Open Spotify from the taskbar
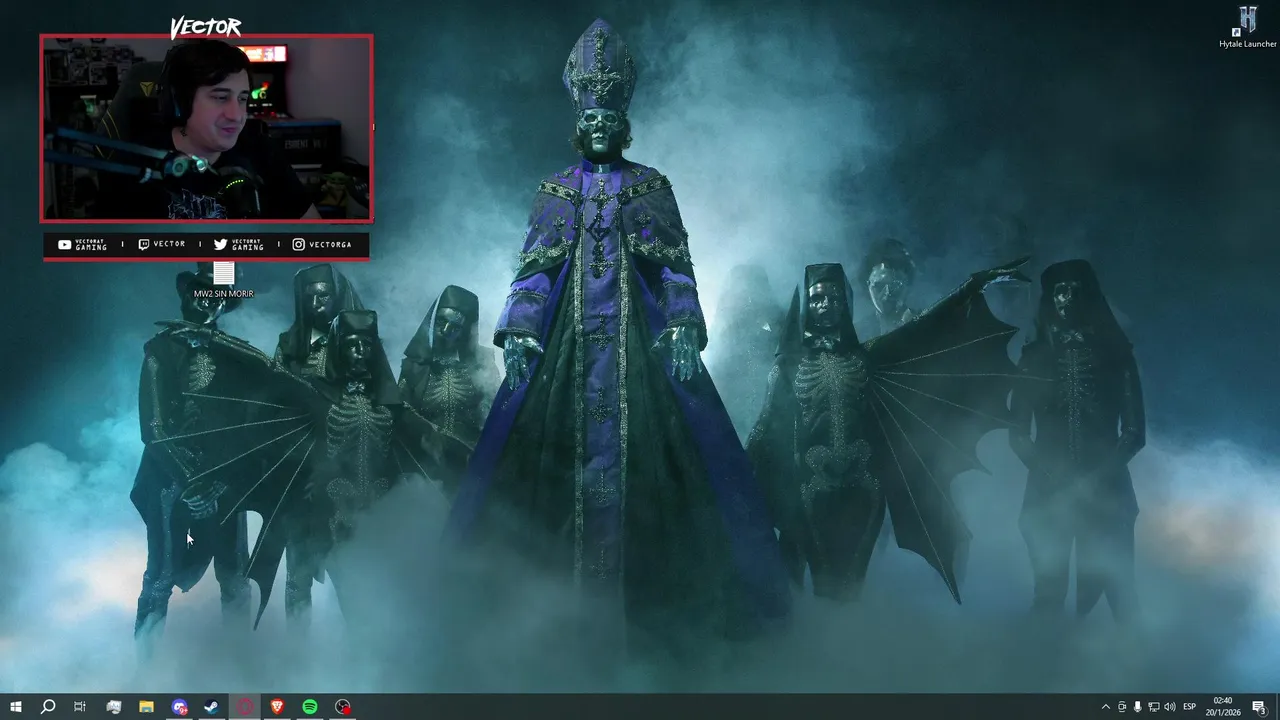Viewport: 1280px width, 720px height. [310, 707]
